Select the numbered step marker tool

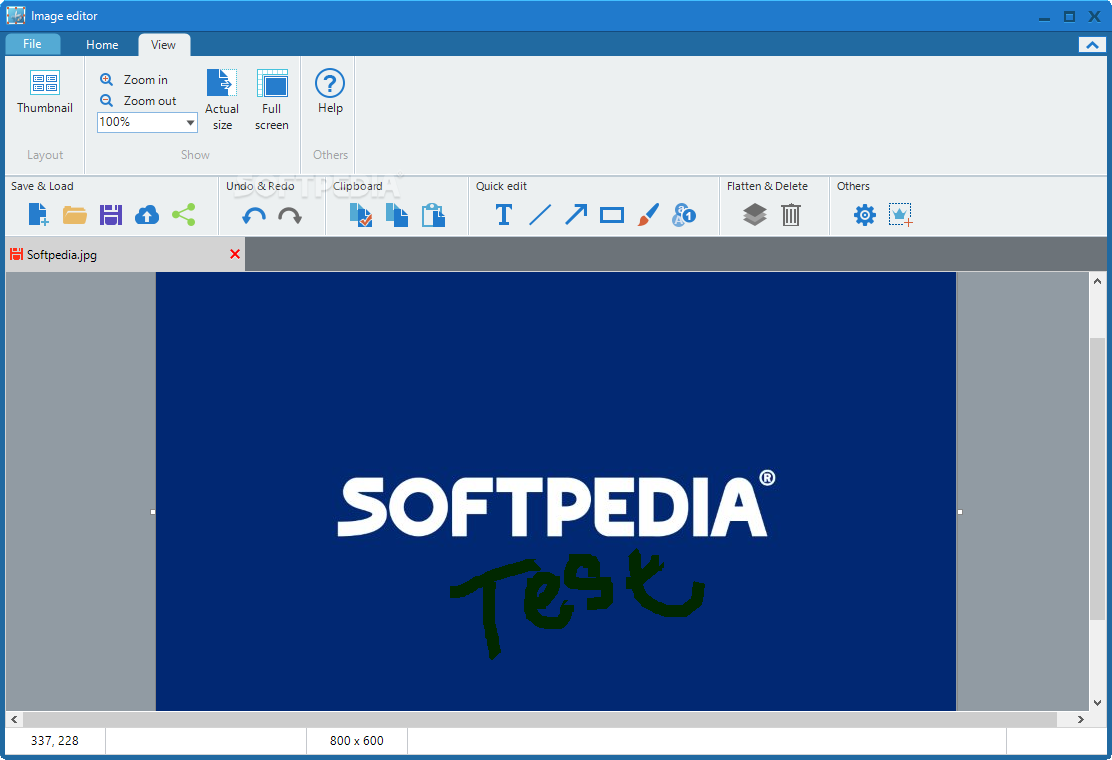pos(684,214)
